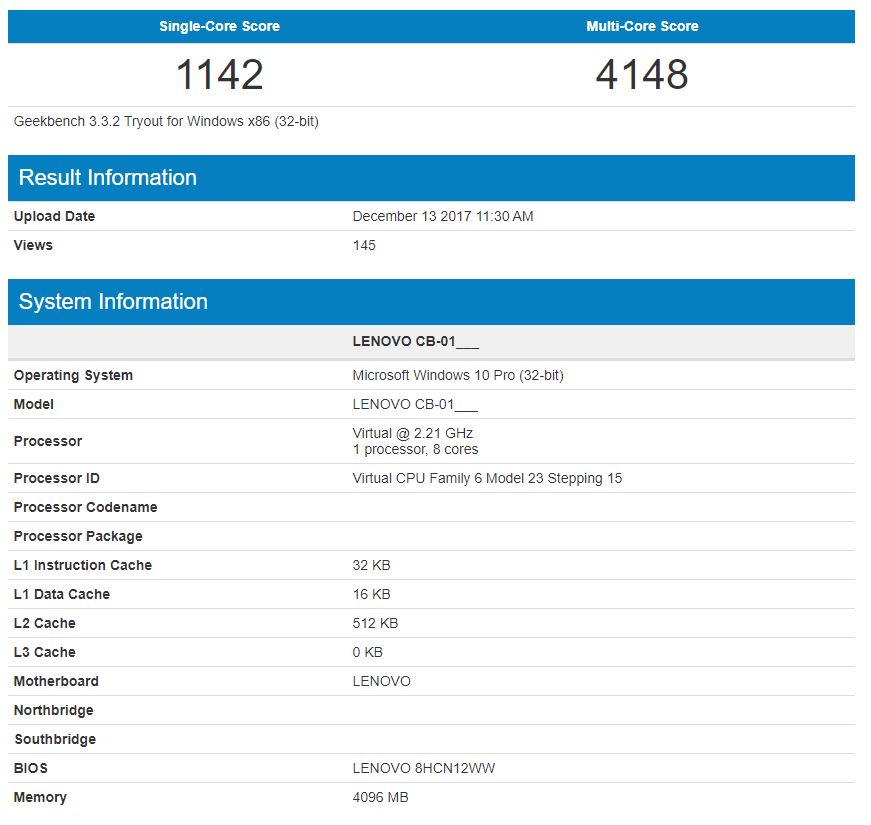Click the L1 Instruction Cache label
The height and width of the screenshot is (825, 871).
tap(82, 565)
